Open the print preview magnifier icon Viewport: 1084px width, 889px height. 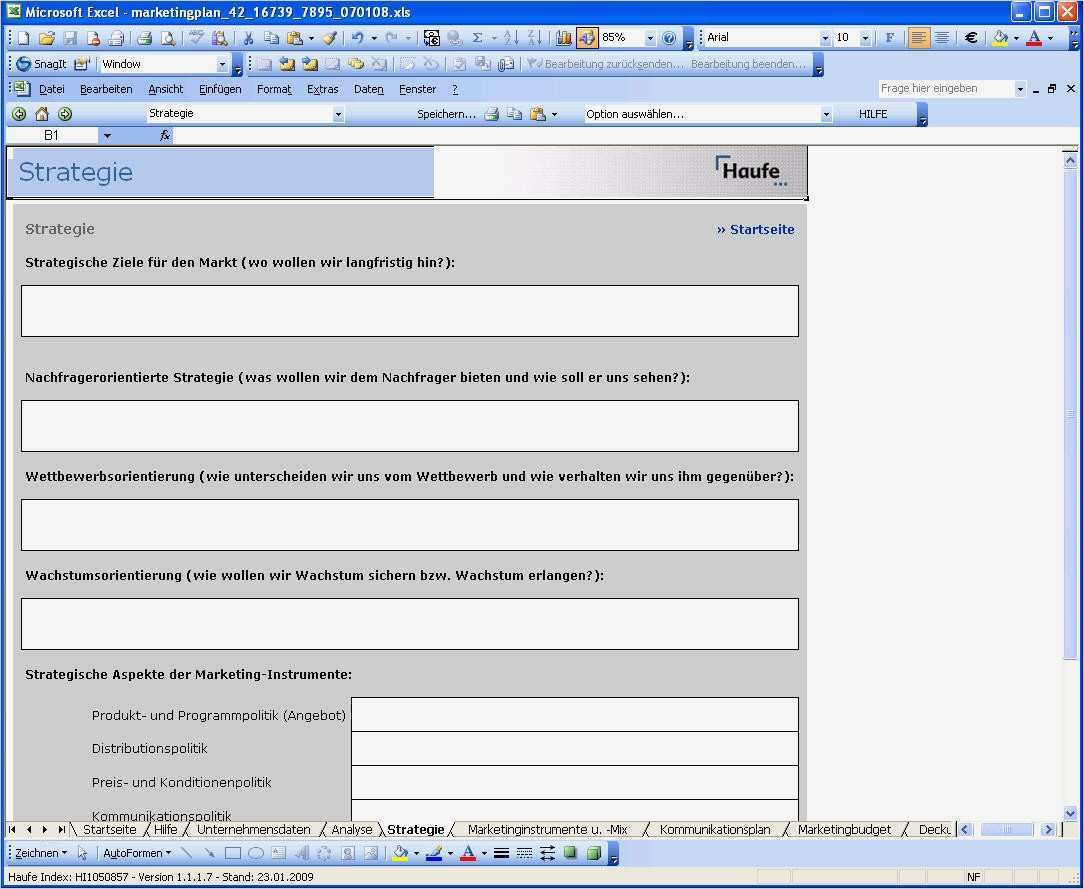(x=168, y=38)
